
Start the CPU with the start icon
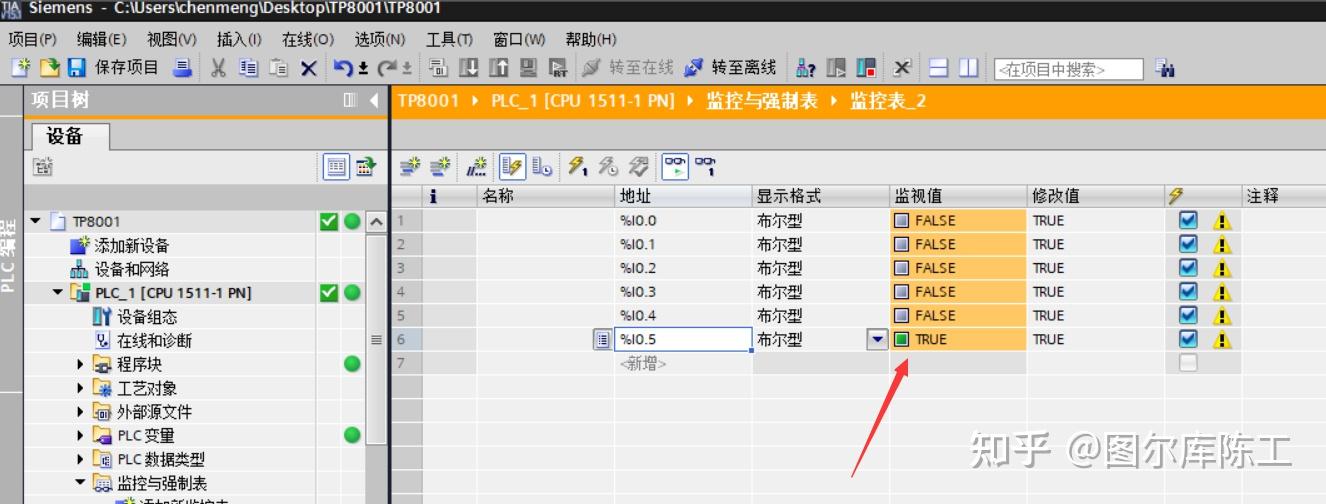[x=836, y=68]
